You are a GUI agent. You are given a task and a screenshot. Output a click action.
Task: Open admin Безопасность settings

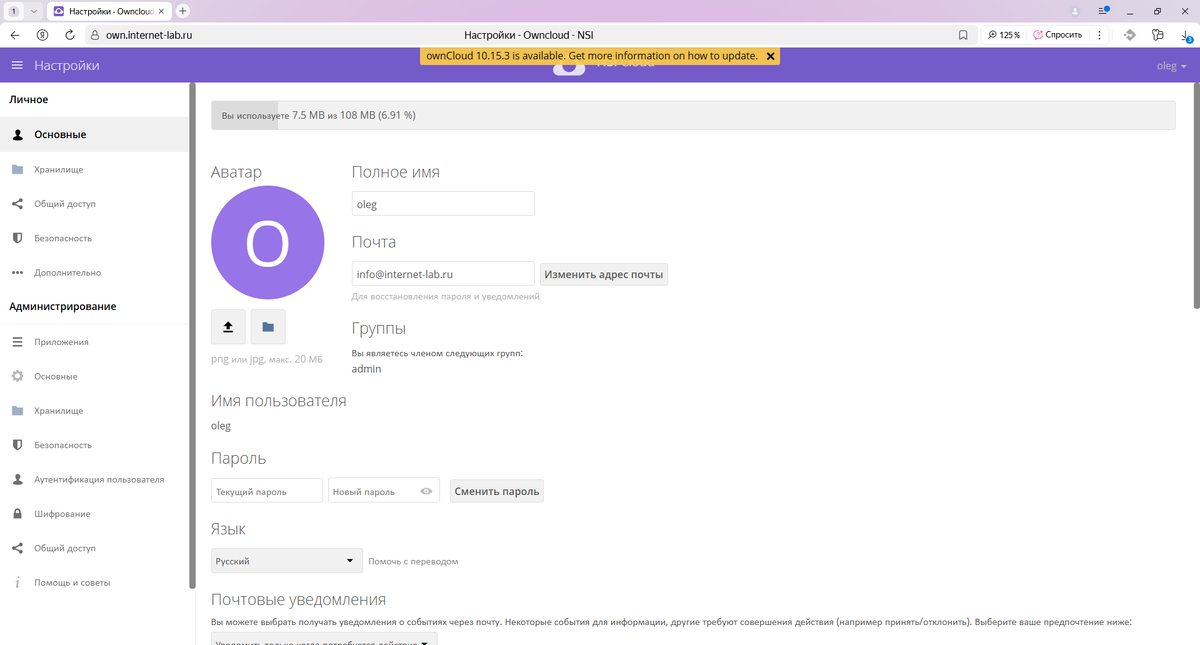(94, 444)
